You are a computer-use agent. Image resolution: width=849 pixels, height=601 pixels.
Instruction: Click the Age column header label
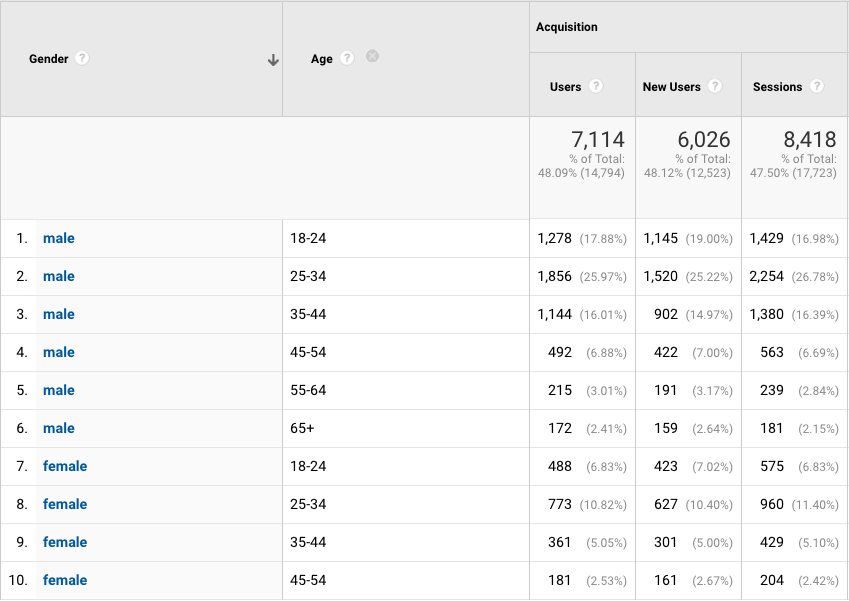coord(321,59)
